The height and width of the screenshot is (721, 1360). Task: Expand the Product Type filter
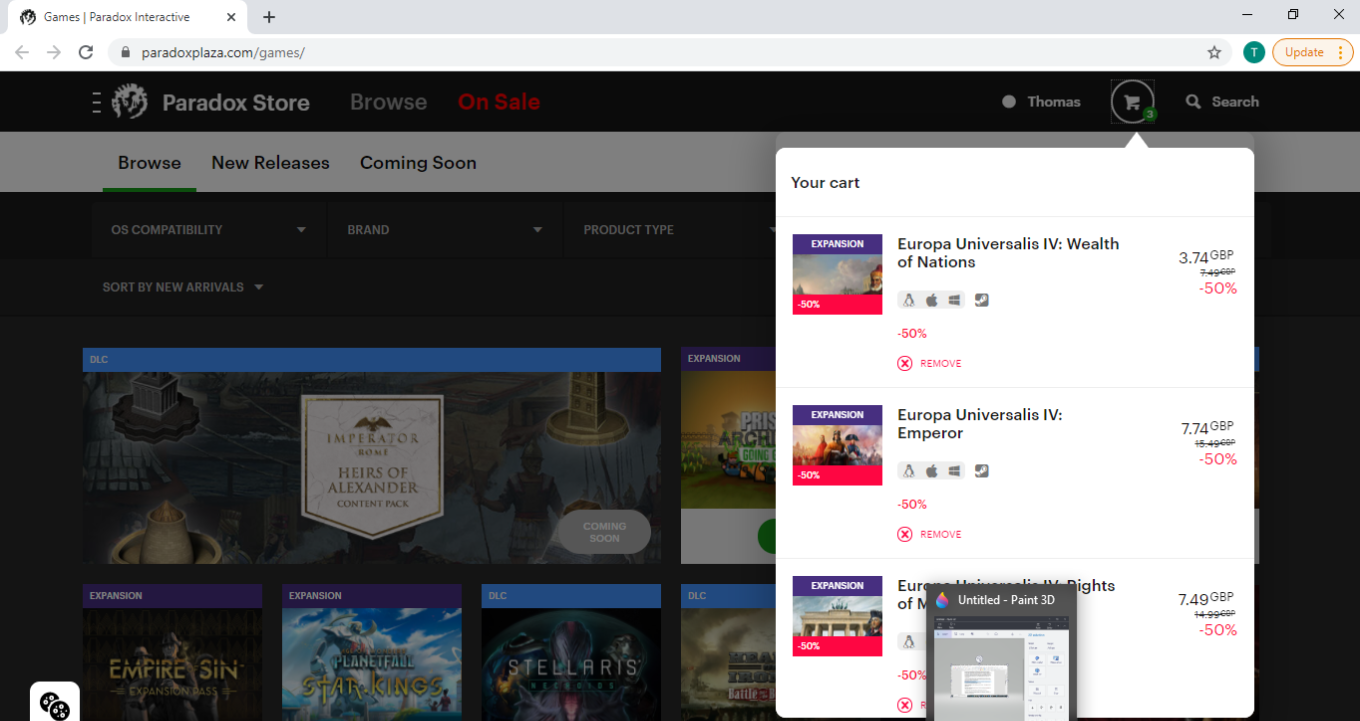(680, 230)
